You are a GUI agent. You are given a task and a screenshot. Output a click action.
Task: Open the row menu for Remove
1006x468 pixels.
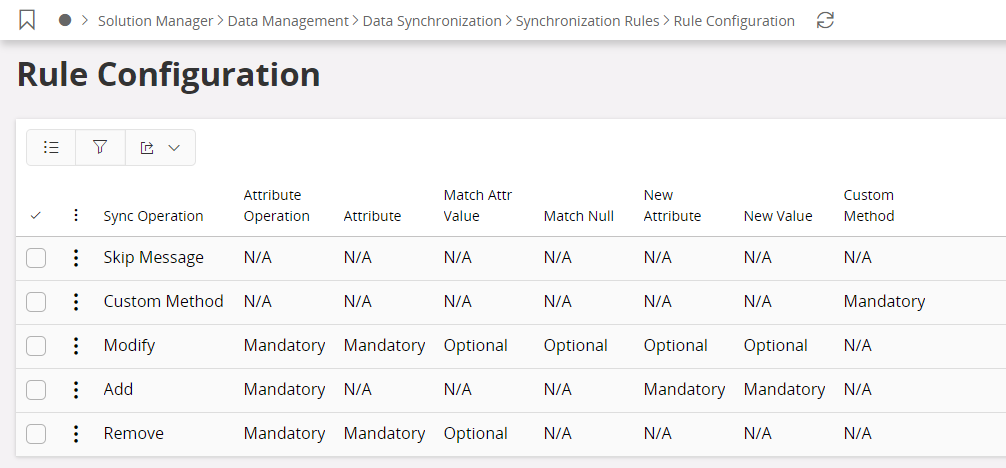[x=76, y=434]
